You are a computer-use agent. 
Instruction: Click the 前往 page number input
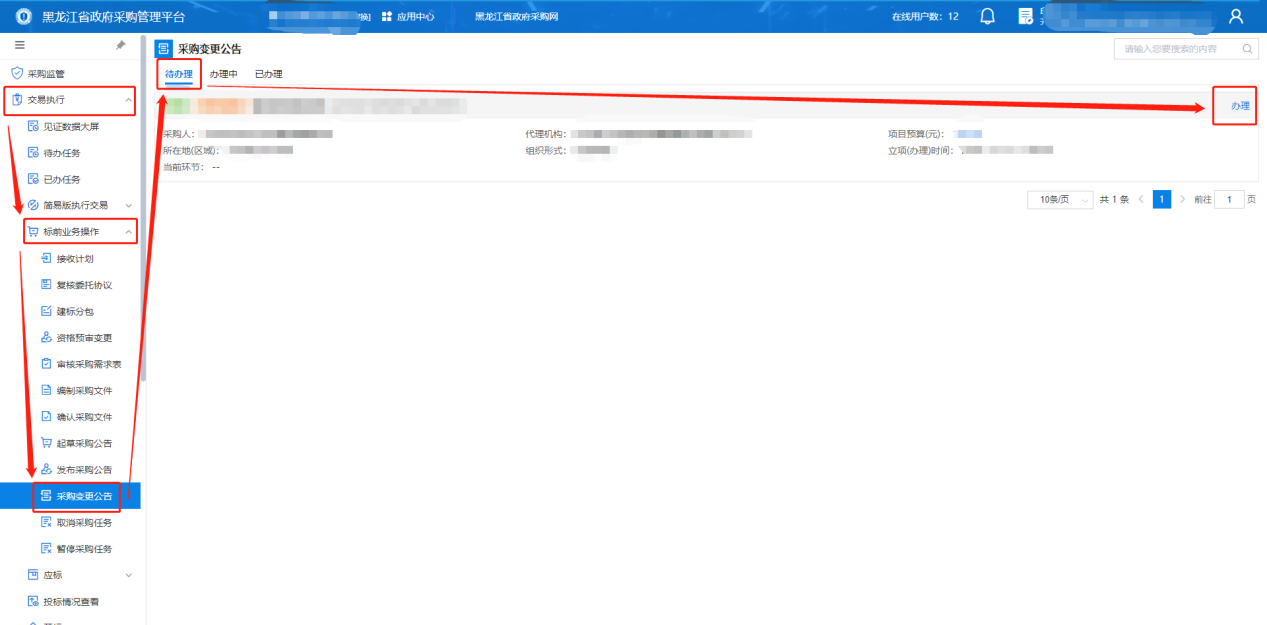(x=1229, y=199)
